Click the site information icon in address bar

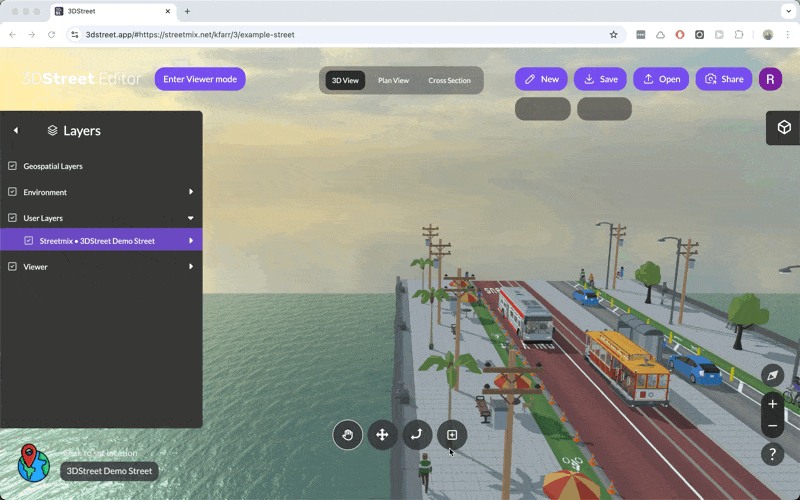coord(75,35)
